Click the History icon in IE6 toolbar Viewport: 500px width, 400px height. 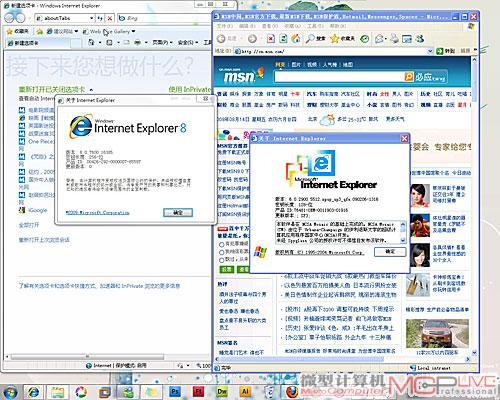coord(365,39)
